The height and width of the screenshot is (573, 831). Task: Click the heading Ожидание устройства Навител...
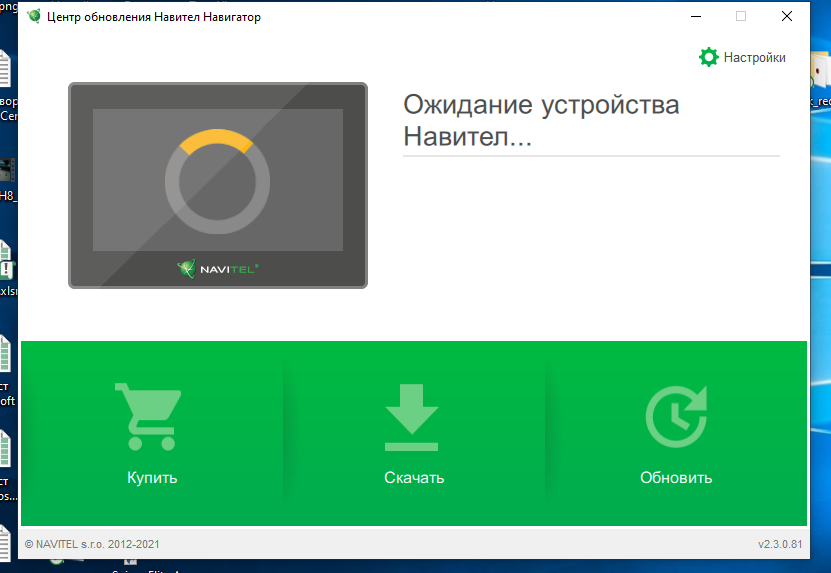(x=541, y=120)
